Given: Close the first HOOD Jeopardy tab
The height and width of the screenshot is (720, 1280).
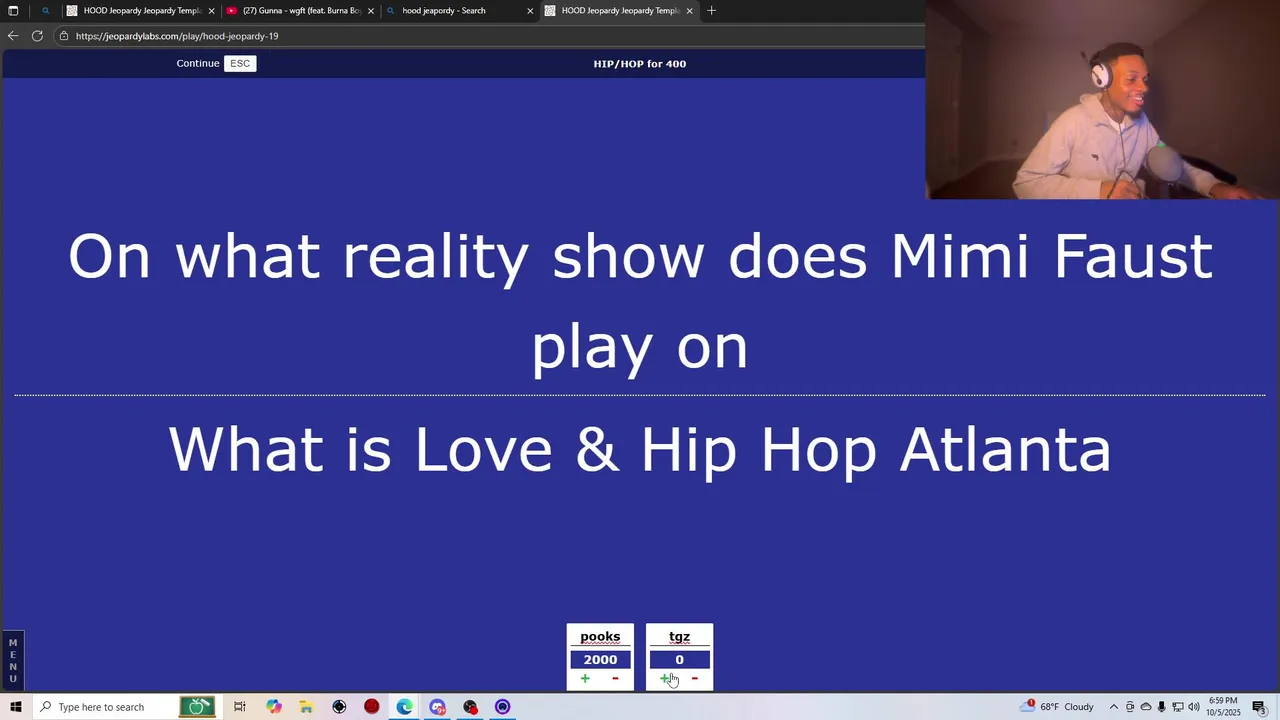Looking at the screenshot, I should (211, 11).
